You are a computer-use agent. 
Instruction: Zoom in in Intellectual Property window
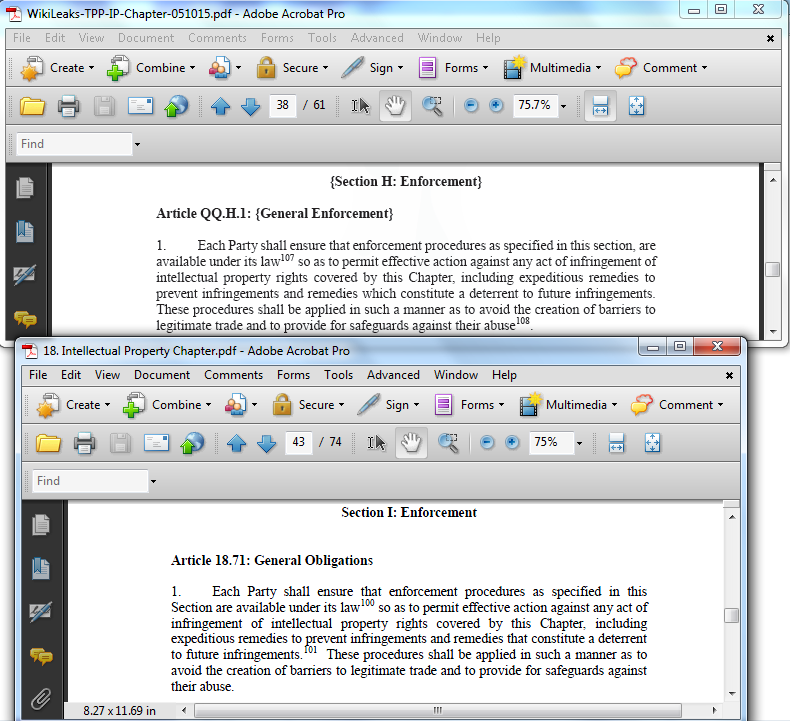pyautogui.click(x=512, y=442)
